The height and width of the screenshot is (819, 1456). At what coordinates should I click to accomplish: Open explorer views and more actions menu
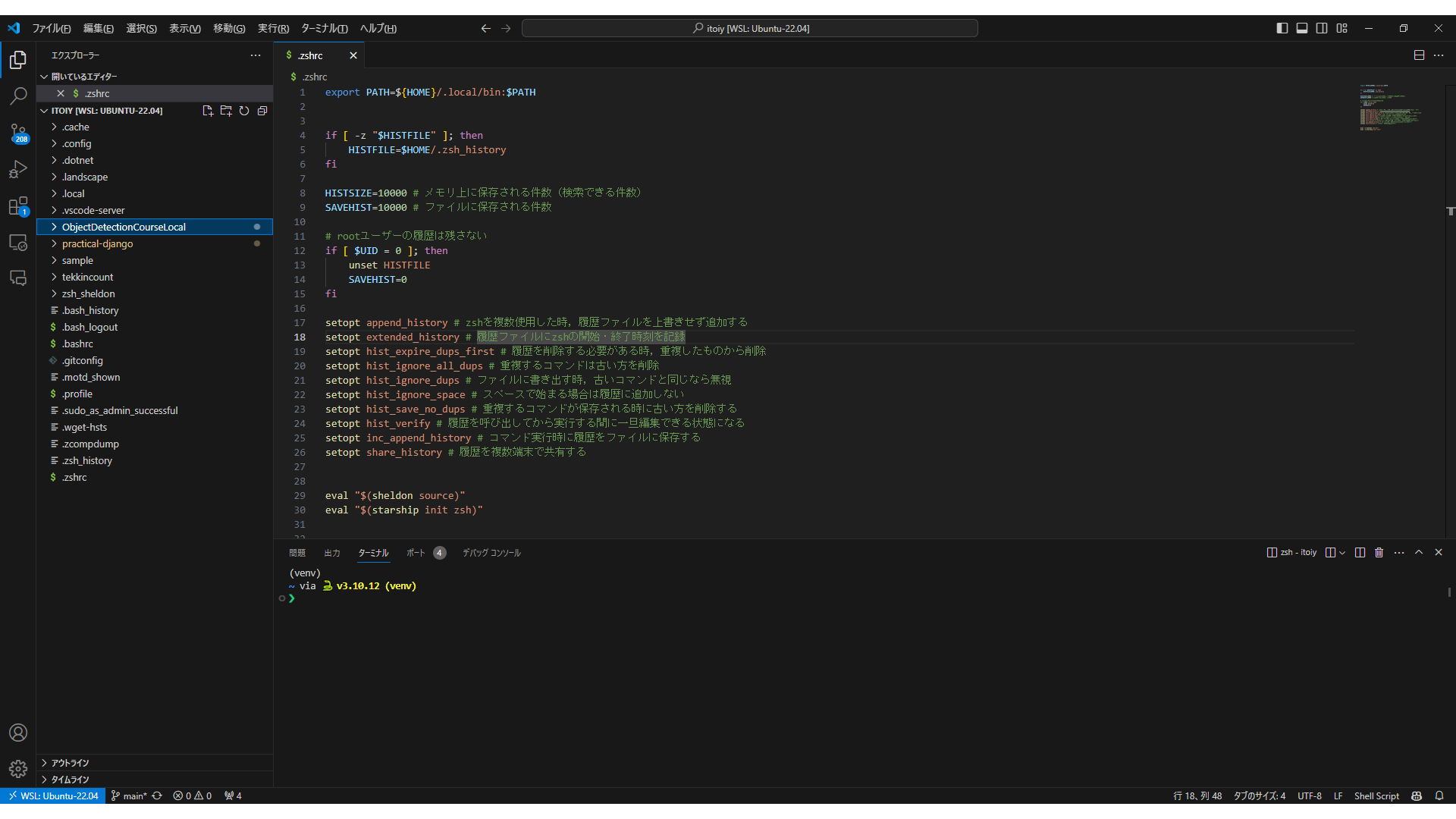[256, 55]
